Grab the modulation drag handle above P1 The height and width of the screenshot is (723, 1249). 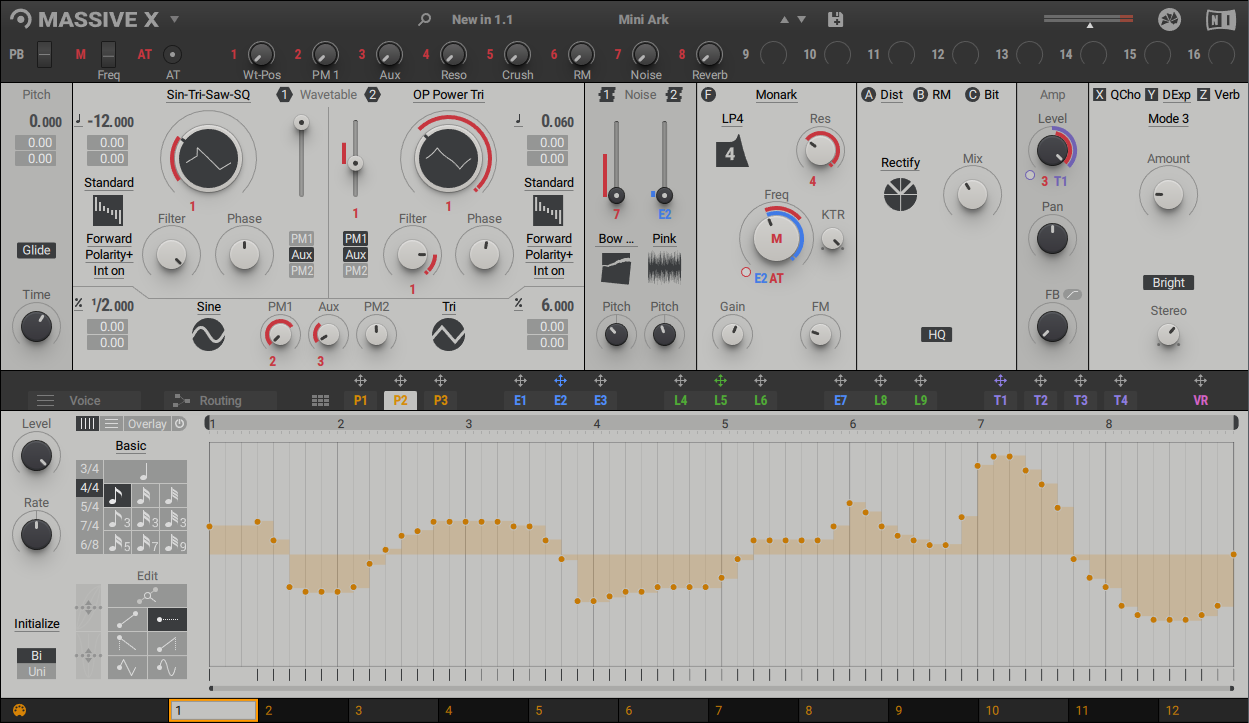pos(360,381)
